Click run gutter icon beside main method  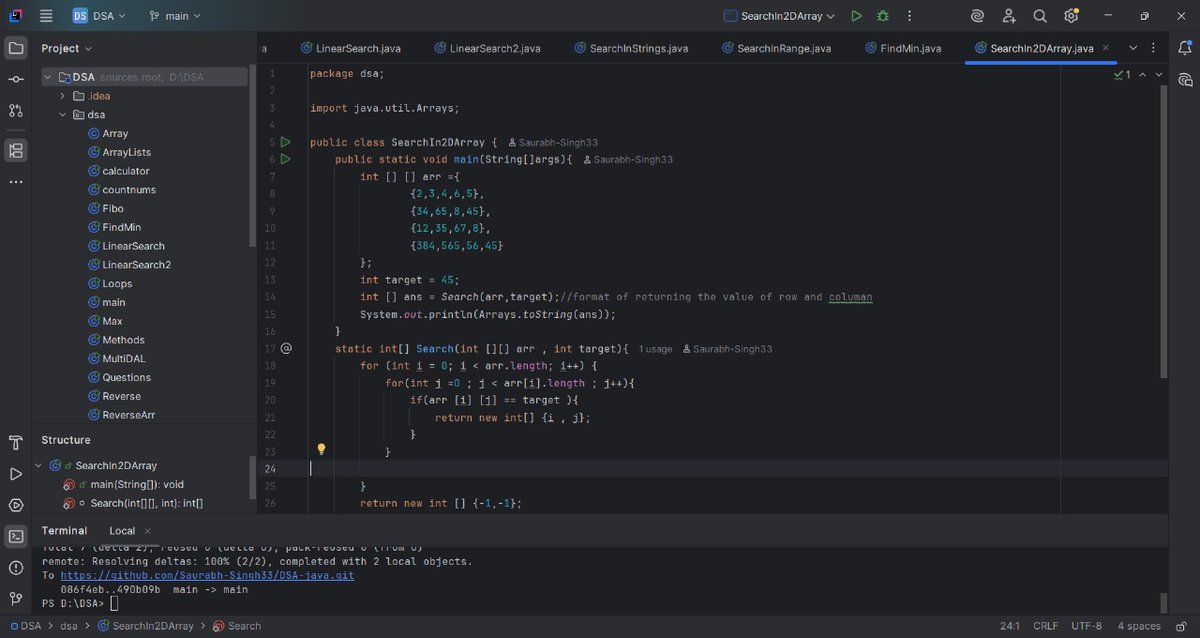pos(285,159)
